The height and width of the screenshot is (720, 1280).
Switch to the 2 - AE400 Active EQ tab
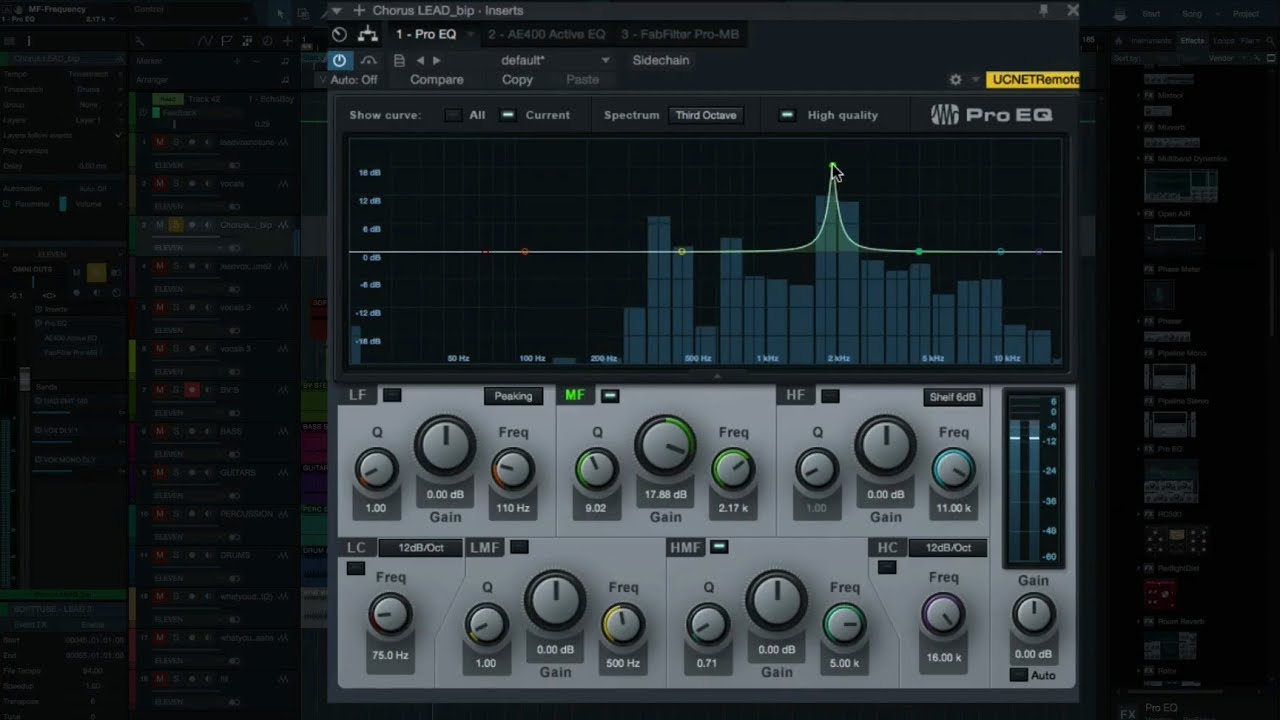point(546,34)
